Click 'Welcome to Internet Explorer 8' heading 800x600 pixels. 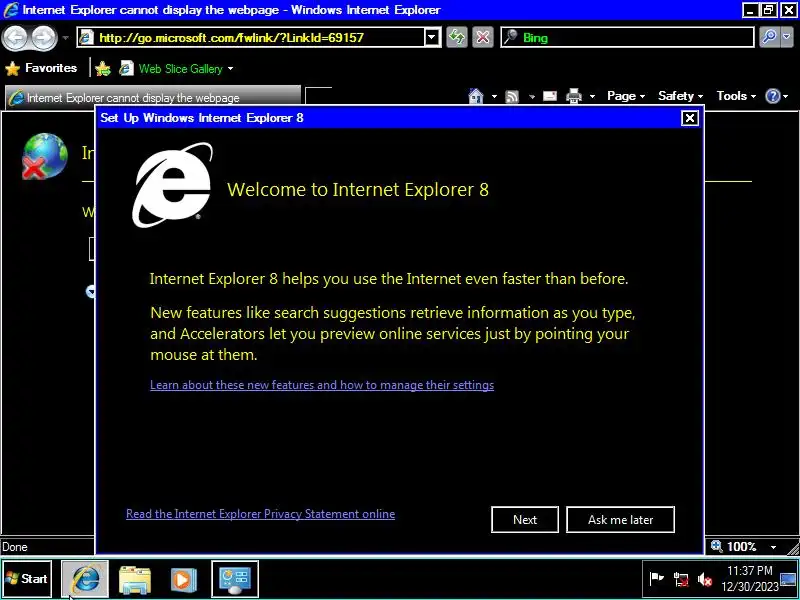[358, 190]
